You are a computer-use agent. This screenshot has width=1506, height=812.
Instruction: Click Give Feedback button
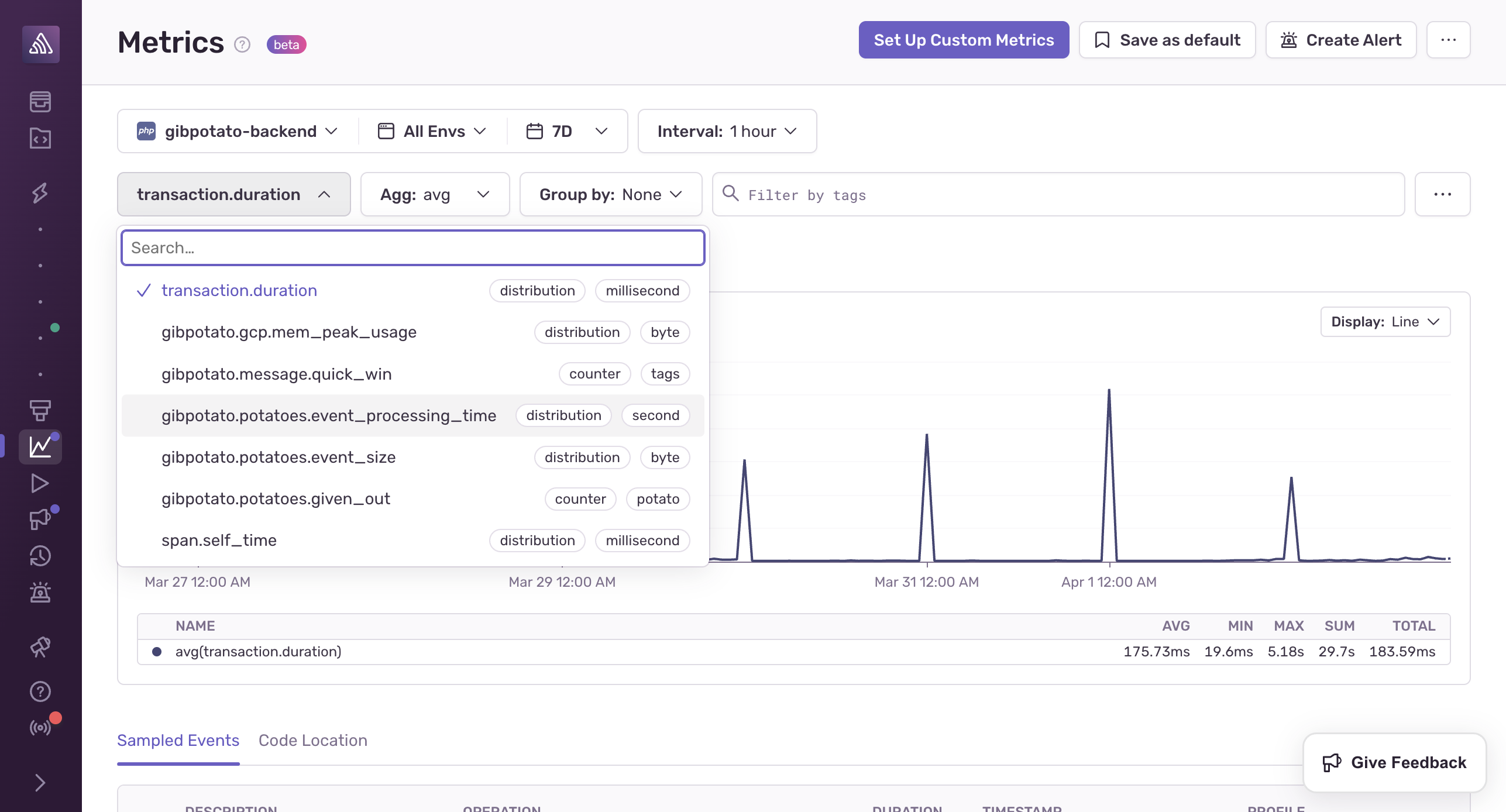tap(1395, 763)
